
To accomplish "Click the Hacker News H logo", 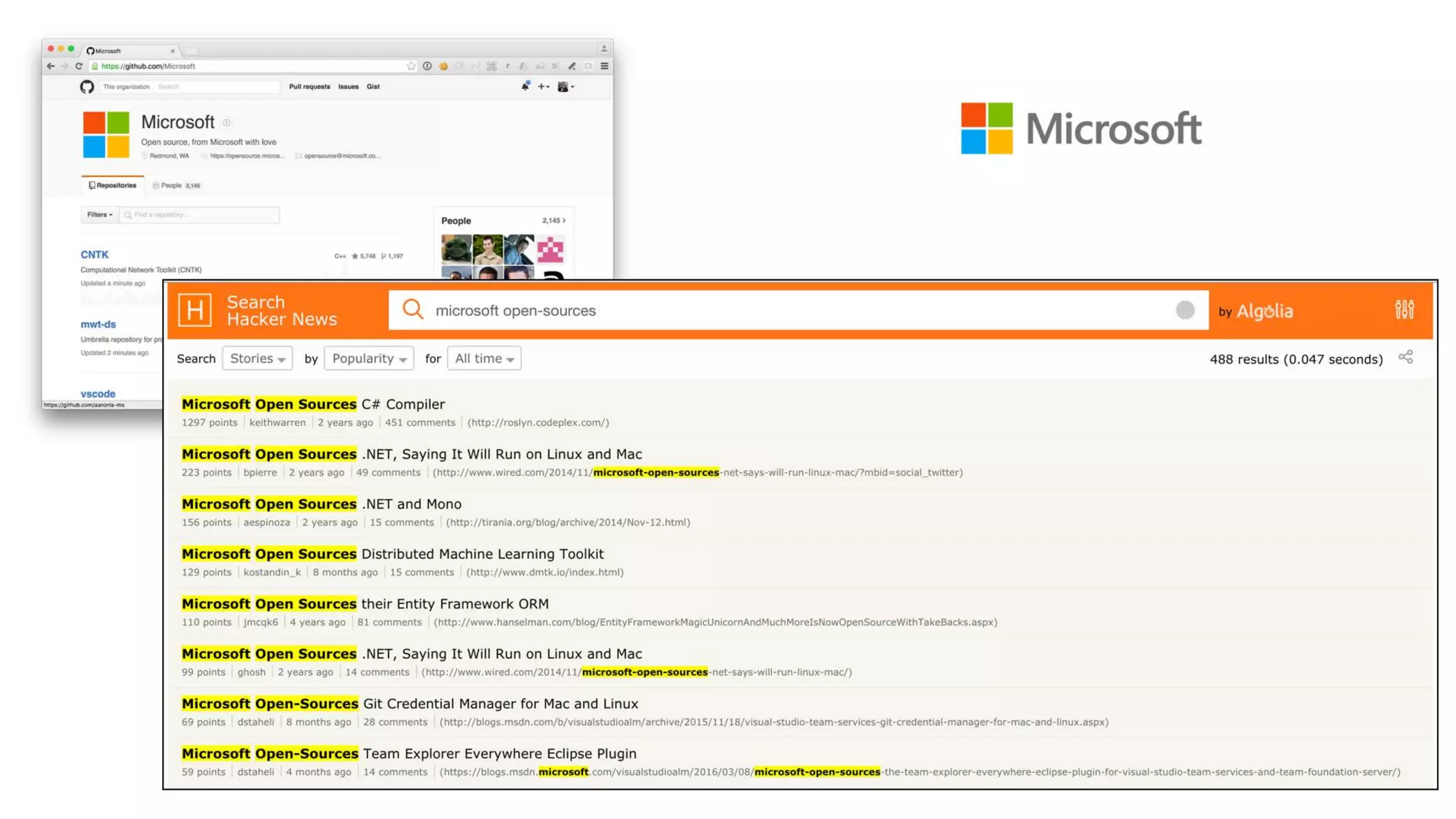I will pyautogui.click(x=195, y=310).
